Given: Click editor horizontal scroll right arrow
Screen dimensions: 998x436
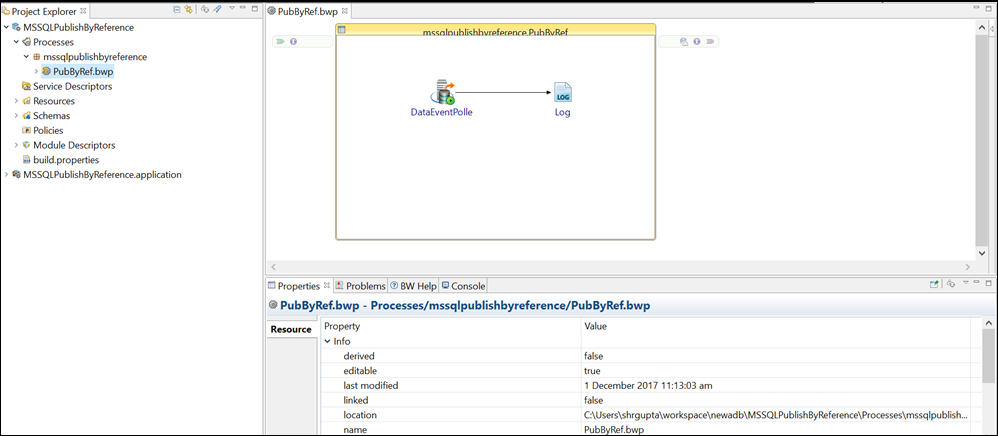Looking at the screenshot, I should tap(967, 267).
